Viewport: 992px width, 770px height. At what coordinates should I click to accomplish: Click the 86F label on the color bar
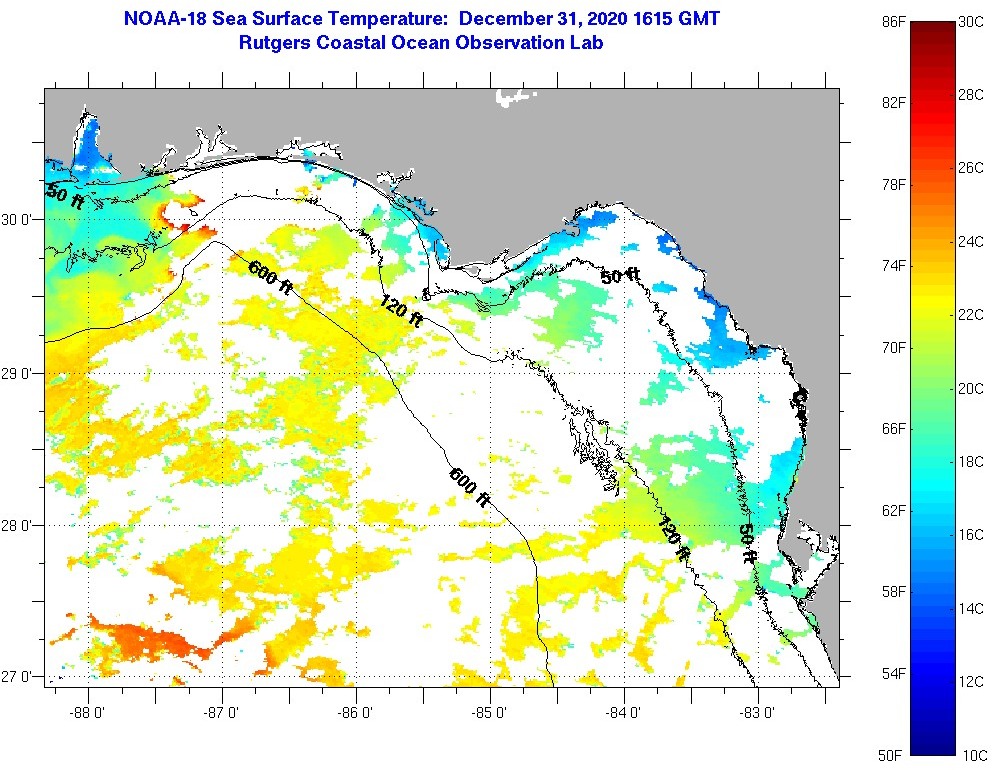tap(893, 22)
